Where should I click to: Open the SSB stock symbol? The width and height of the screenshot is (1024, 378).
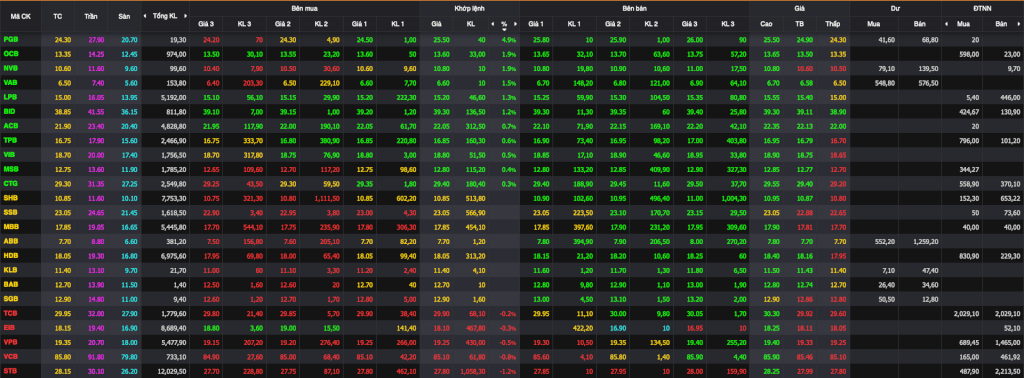click(11, 212)
